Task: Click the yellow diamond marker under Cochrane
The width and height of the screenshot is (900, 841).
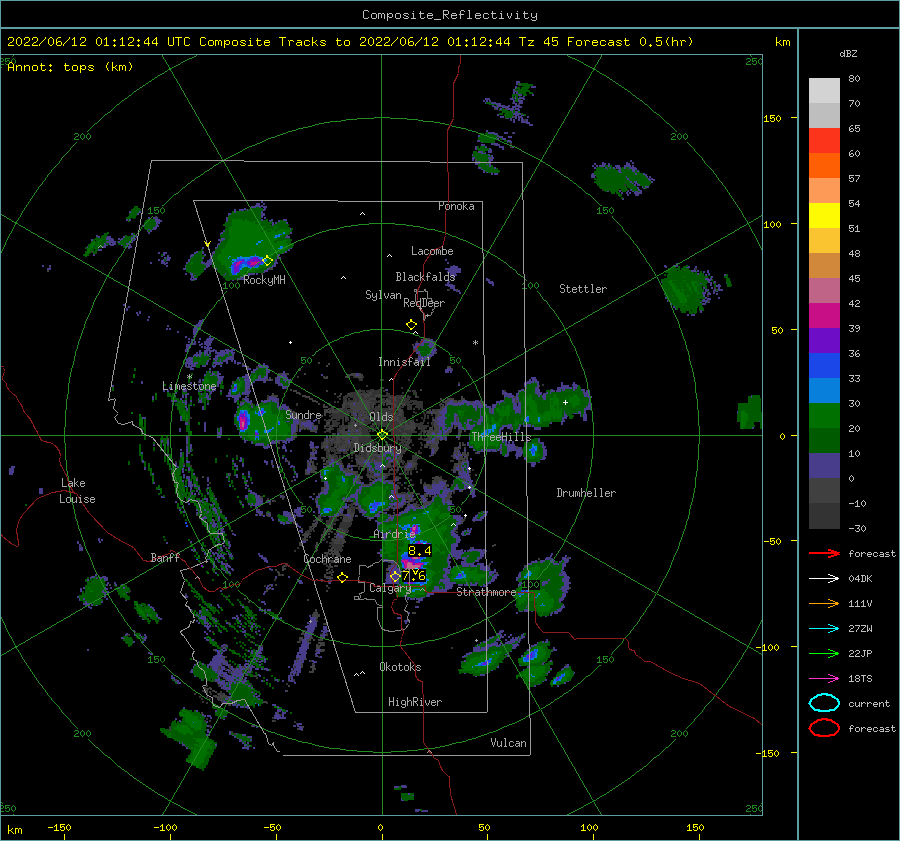Action: tap(342, 577)
